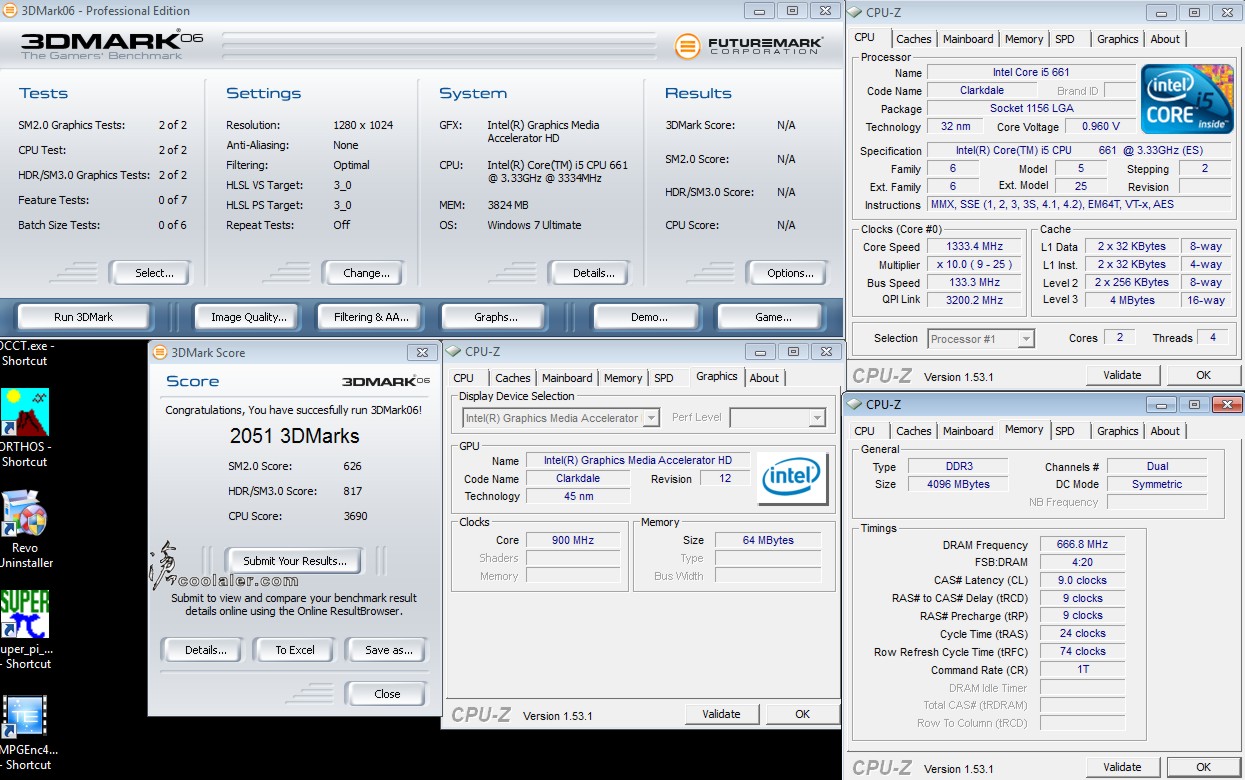Open Mainboard tab in the Processor CPU-Z window
Image resolution: width=1245 pixels, height=780 pixels.
click(x=968, y=39)
